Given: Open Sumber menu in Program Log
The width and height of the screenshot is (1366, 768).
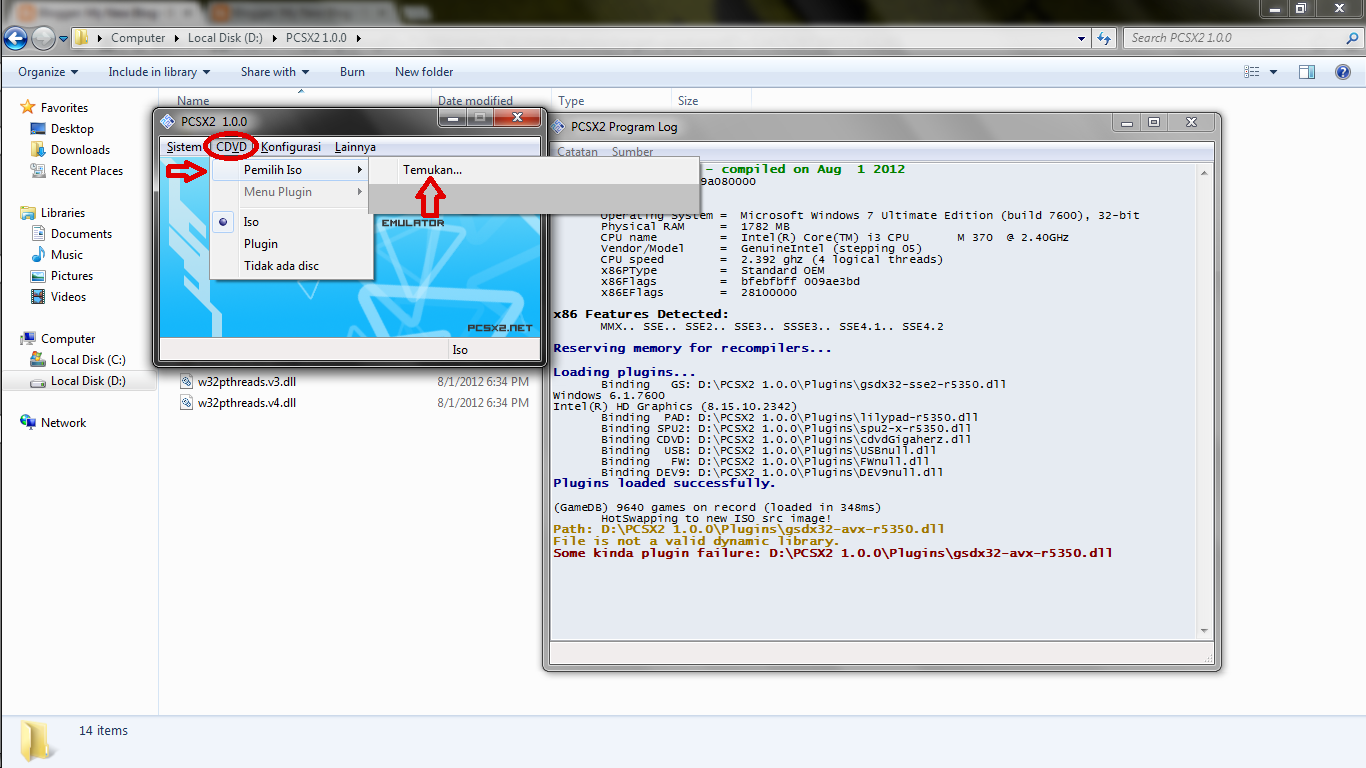Looking at the screenshot, I should coord(632,152).
